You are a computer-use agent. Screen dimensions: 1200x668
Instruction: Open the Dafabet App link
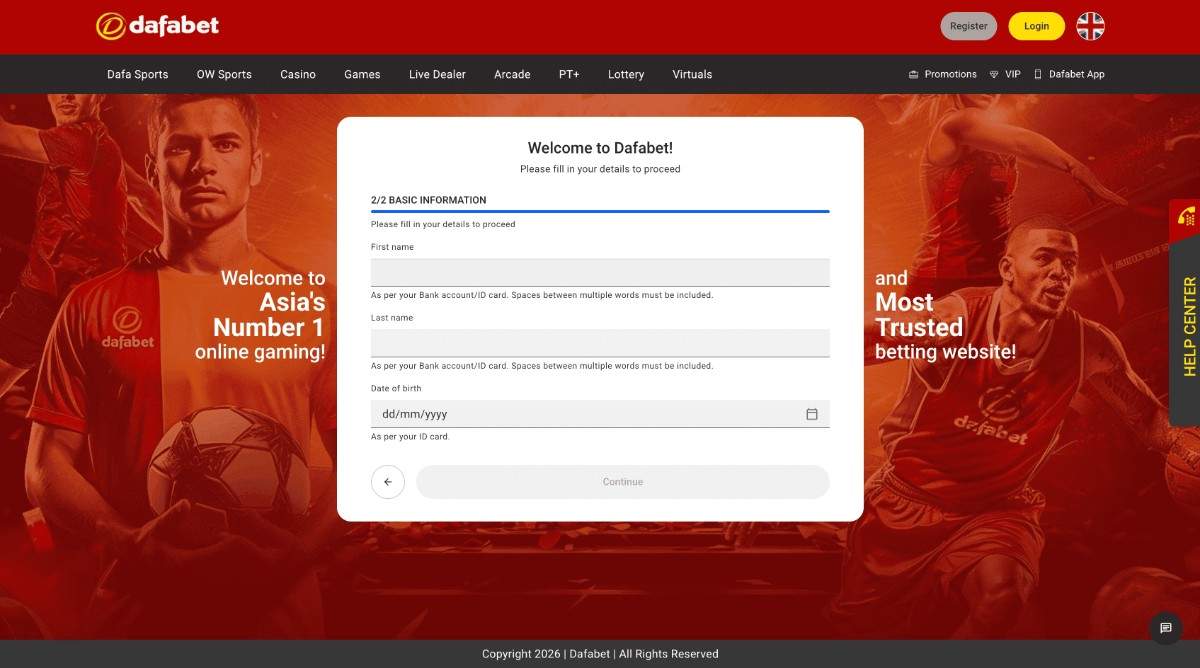[x=1069, y=74]
